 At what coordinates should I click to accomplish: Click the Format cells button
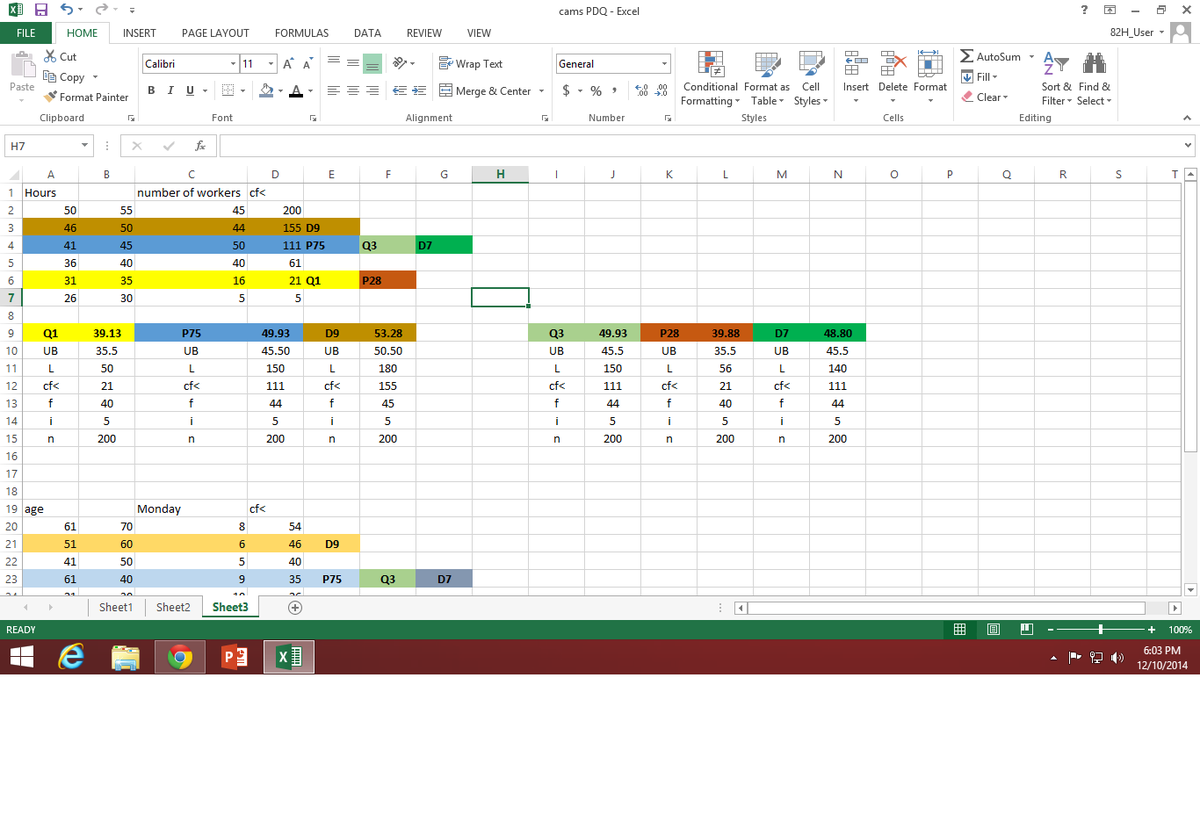(930, 78)
